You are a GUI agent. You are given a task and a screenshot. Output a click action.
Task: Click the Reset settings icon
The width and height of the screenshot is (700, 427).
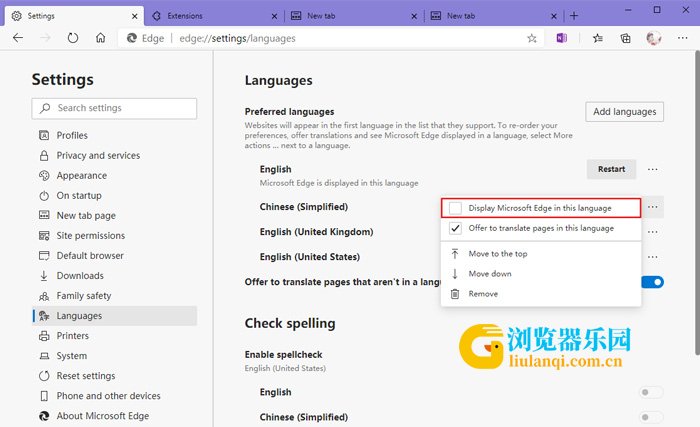(44, 376)
